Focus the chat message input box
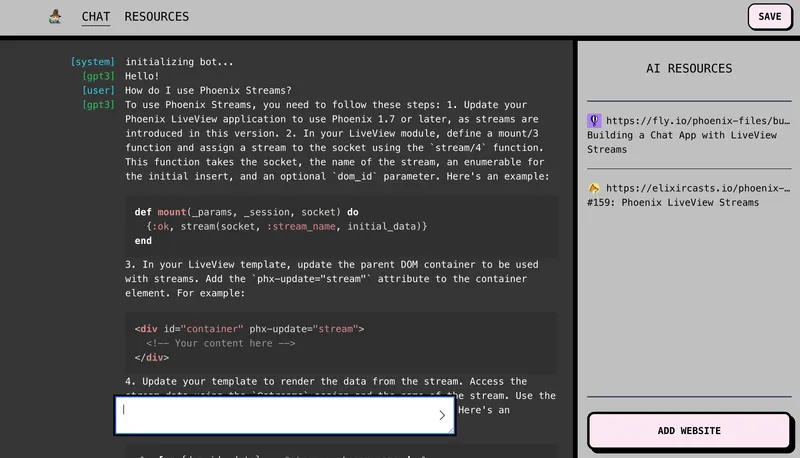This screenshot has height=458, width=800. pos(285,415)
